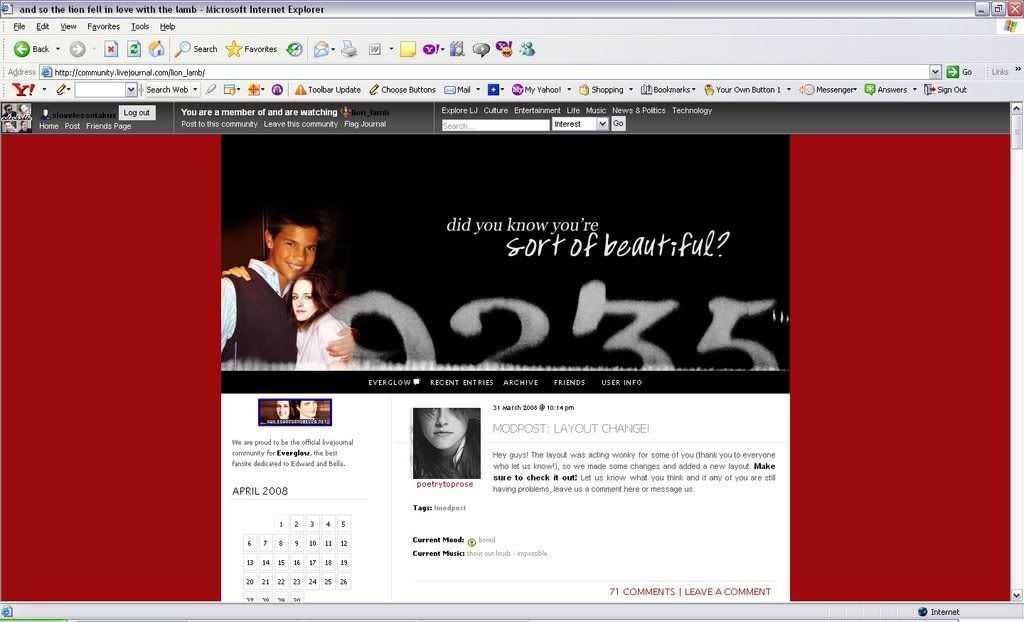Click the grey Forward arrow button
Viewport: 1024px width, 622px height.
78,49
